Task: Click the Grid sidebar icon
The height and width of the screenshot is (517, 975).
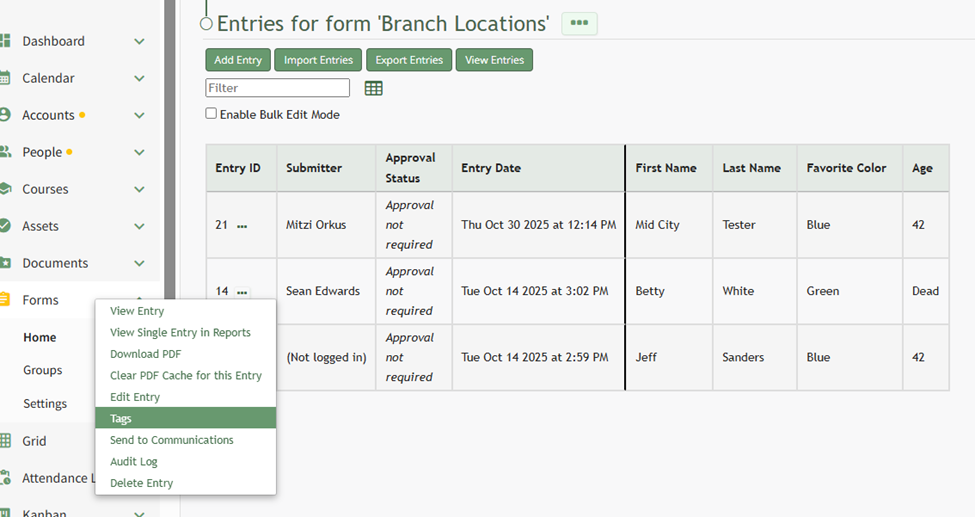Action: 5,440
